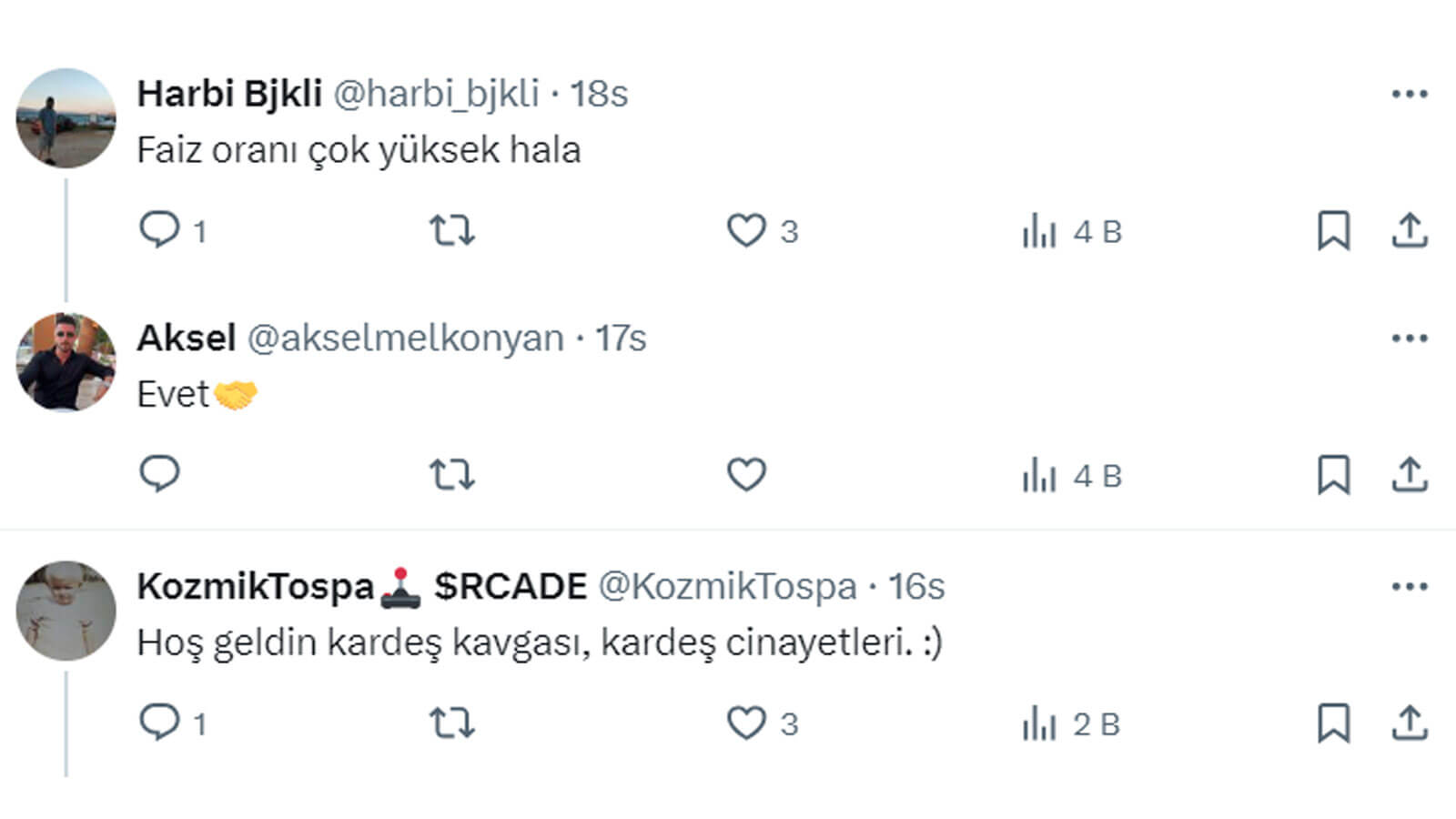Open @harbi_bjkli profile handle link
The height and width of the screenshot is (819, 1456).
tap(436, 94)
